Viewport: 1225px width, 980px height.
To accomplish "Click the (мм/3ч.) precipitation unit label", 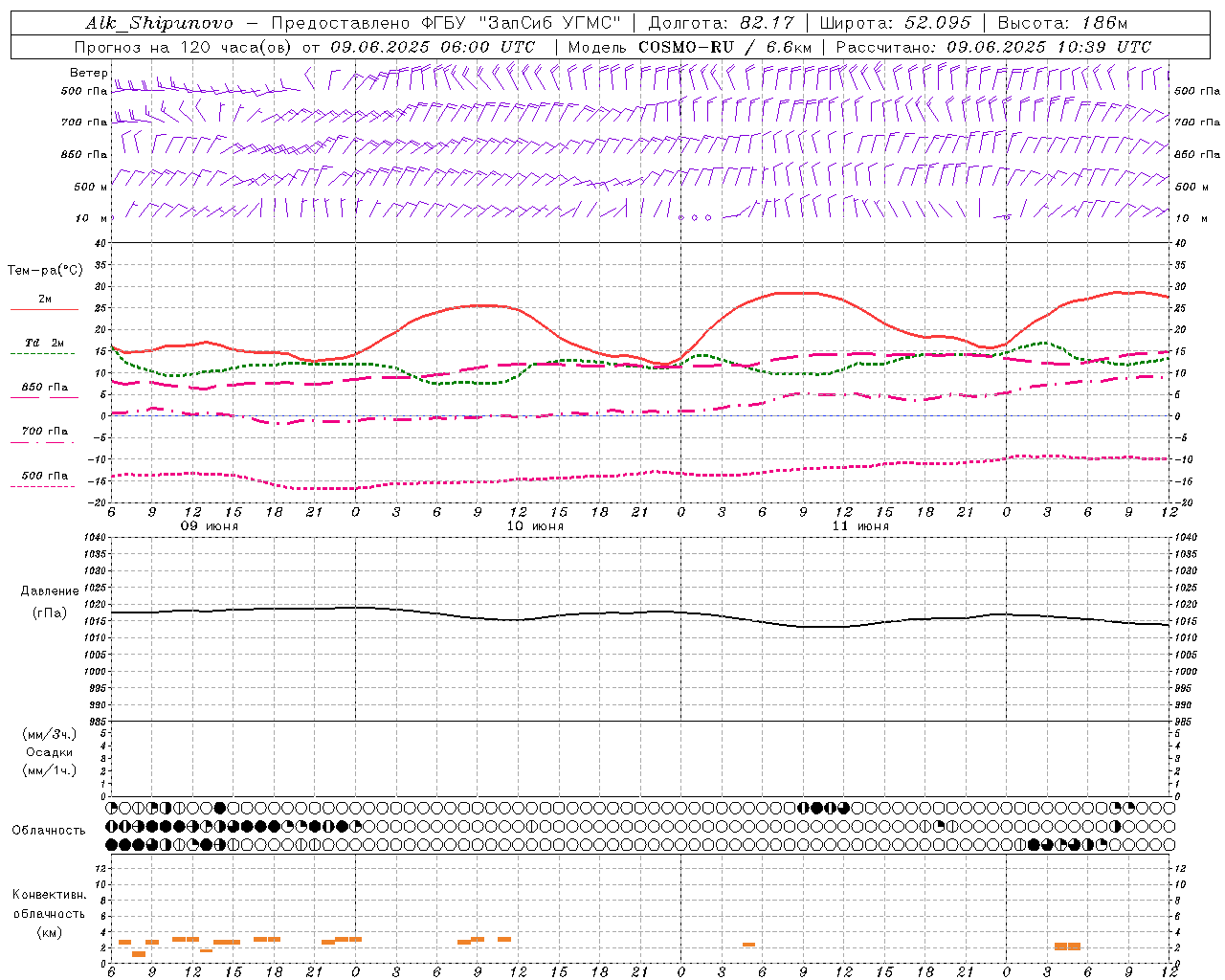I will pos(50,734).
